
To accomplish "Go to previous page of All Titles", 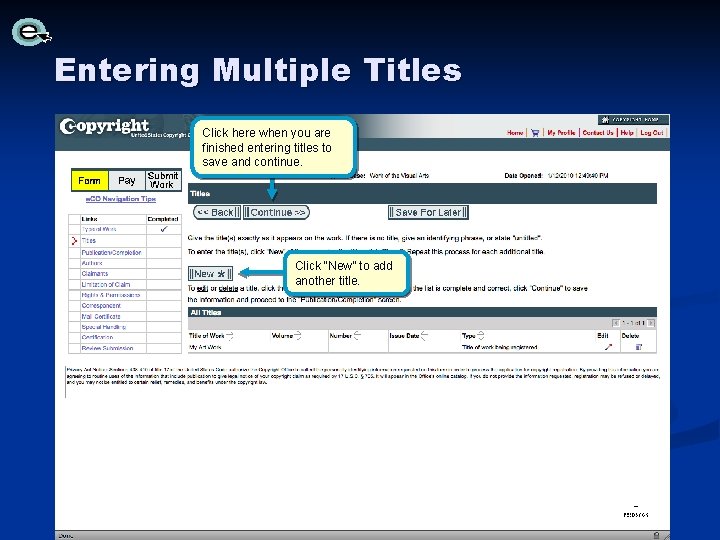I will pos(616,323).
